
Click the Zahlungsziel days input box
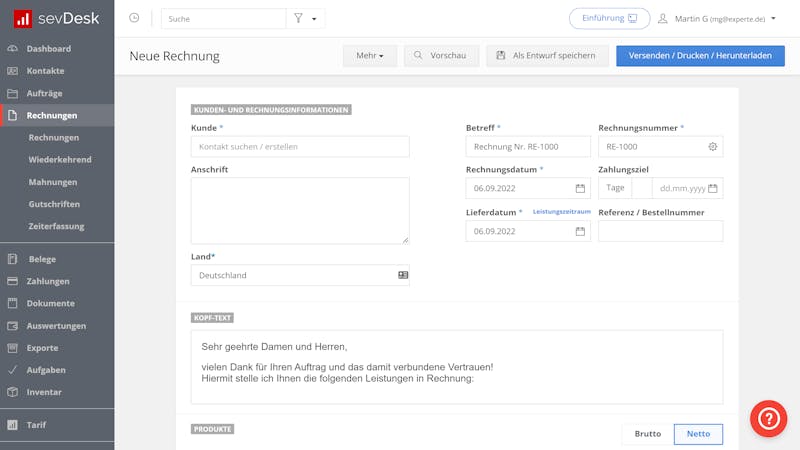tap(642, 188)
